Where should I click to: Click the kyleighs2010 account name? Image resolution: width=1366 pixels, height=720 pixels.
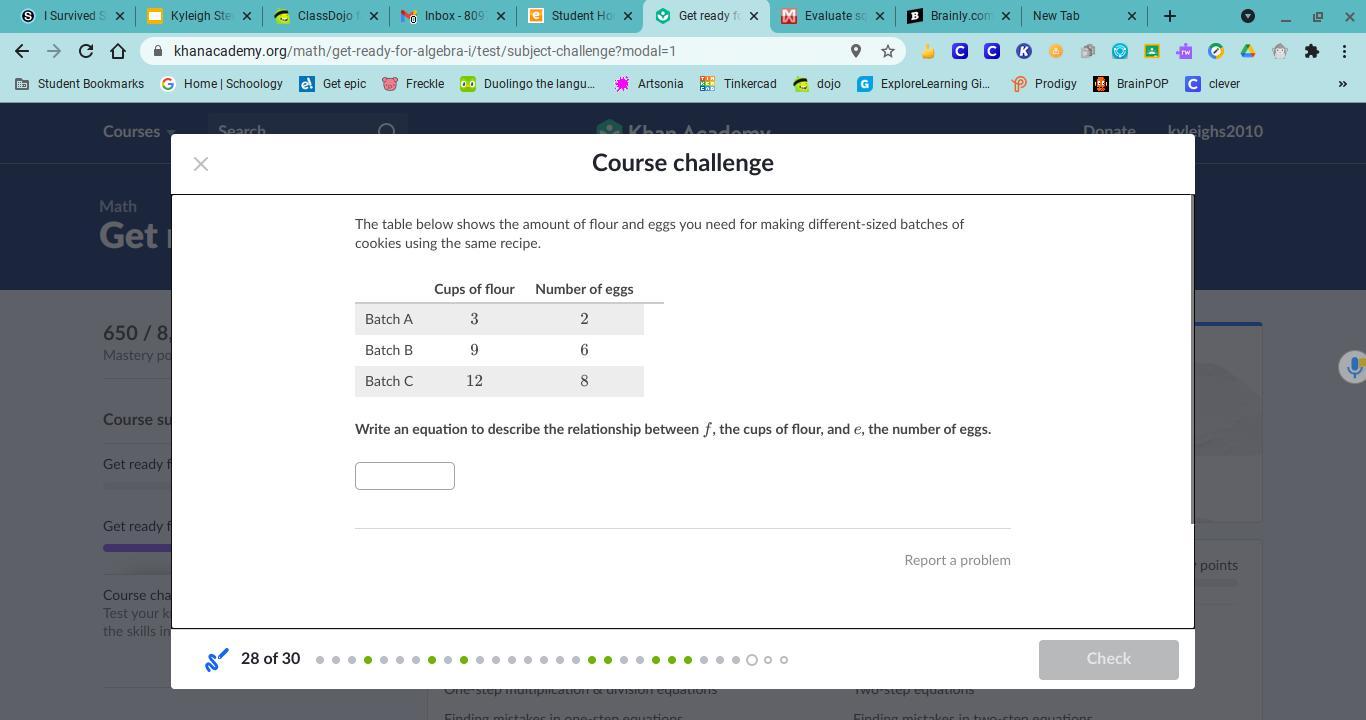pyautogui.click(x=1215, y=131)
